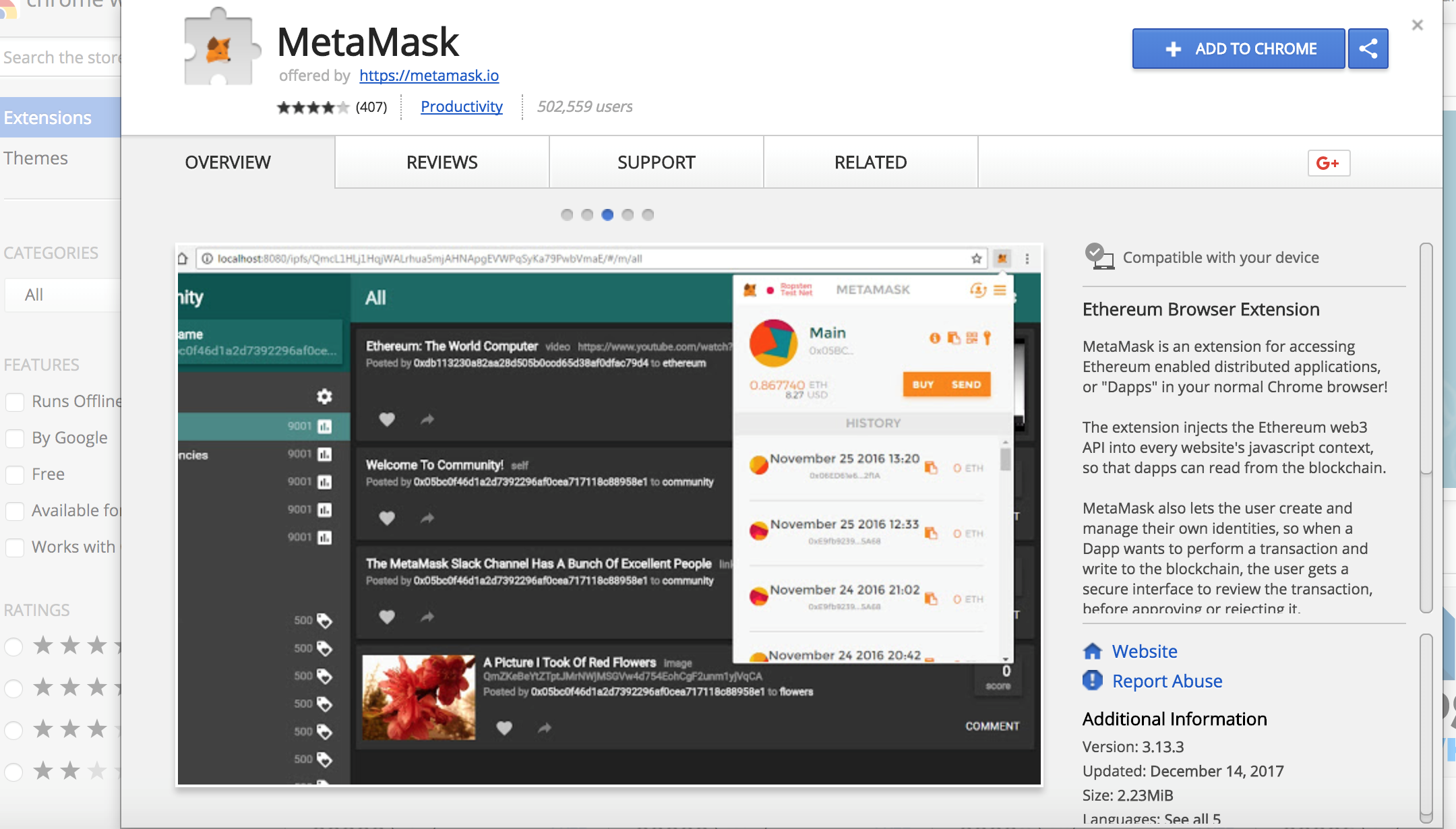Select the 4-star rating filter
The image size is (1456, 829).
(15, 682)
